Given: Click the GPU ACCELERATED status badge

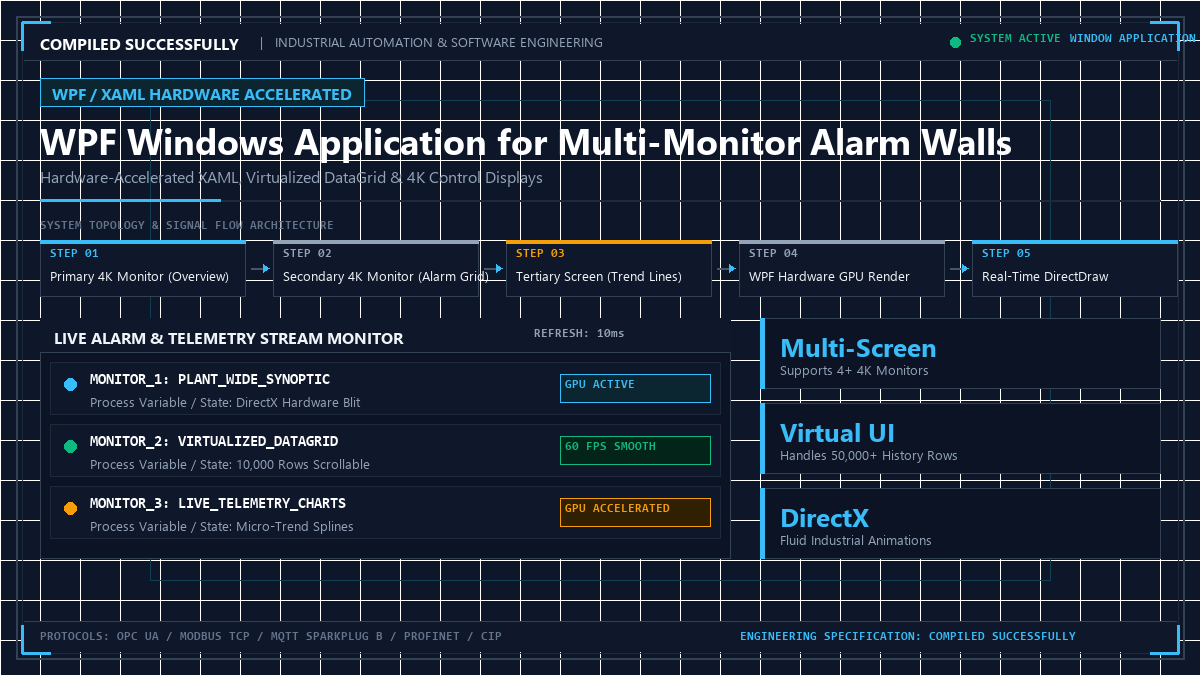Looking at the screenshot, I should 635,513.
